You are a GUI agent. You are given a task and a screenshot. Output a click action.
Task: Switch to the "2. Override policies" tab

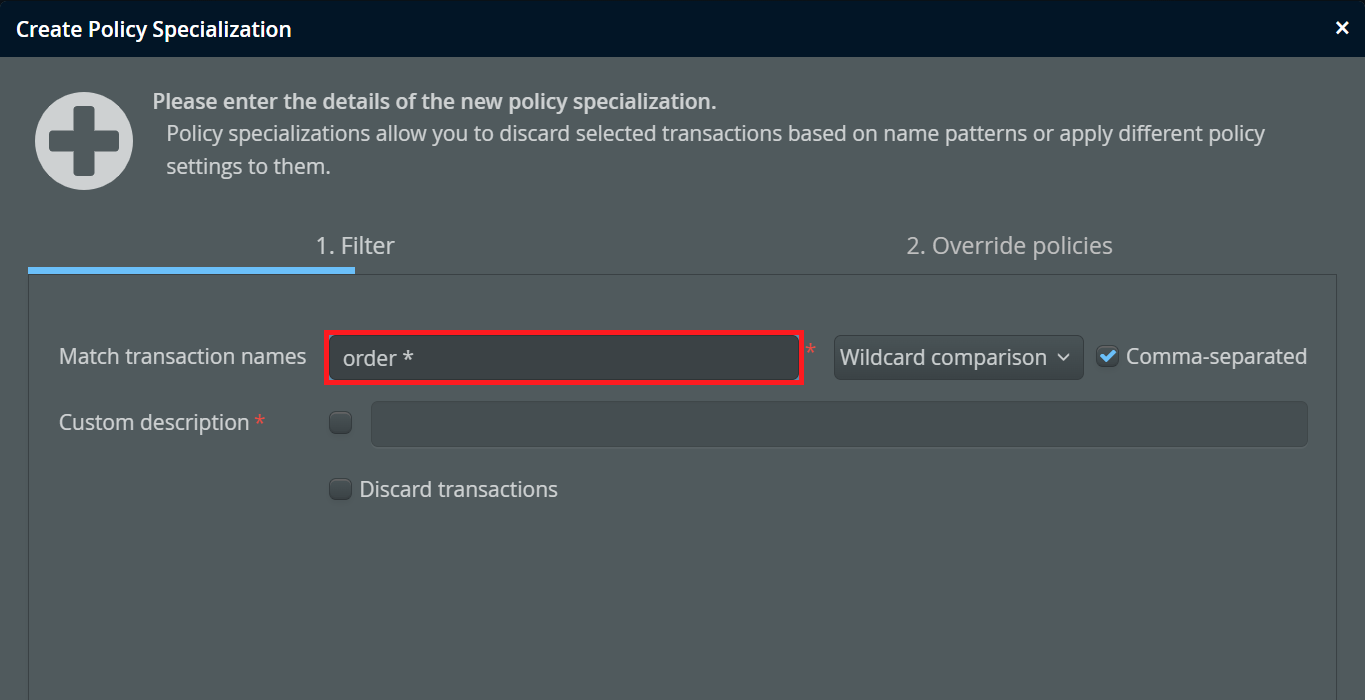click(x=1009, y=246)
